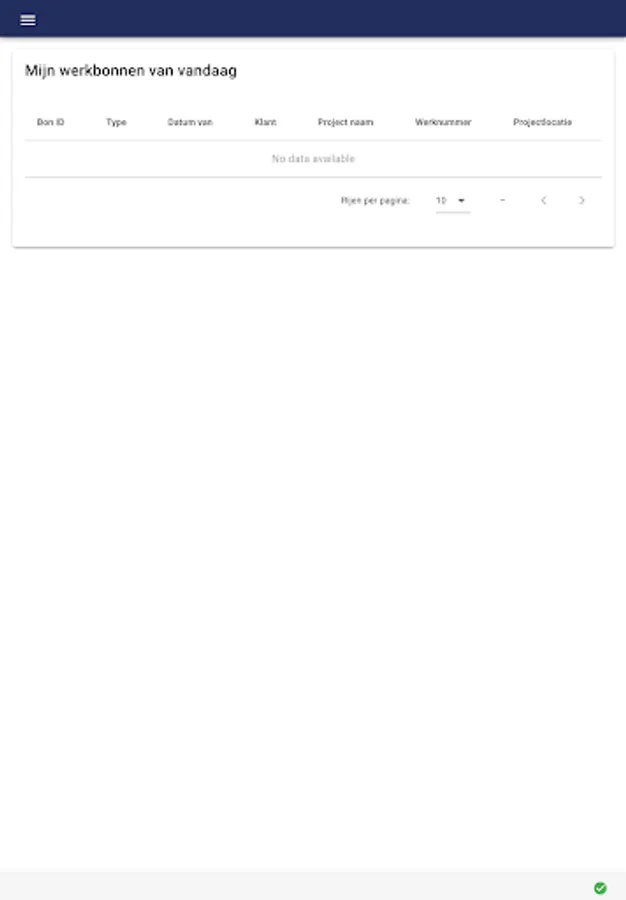Click the No data available row
The image size is (626, 900).
pos(313,159)
